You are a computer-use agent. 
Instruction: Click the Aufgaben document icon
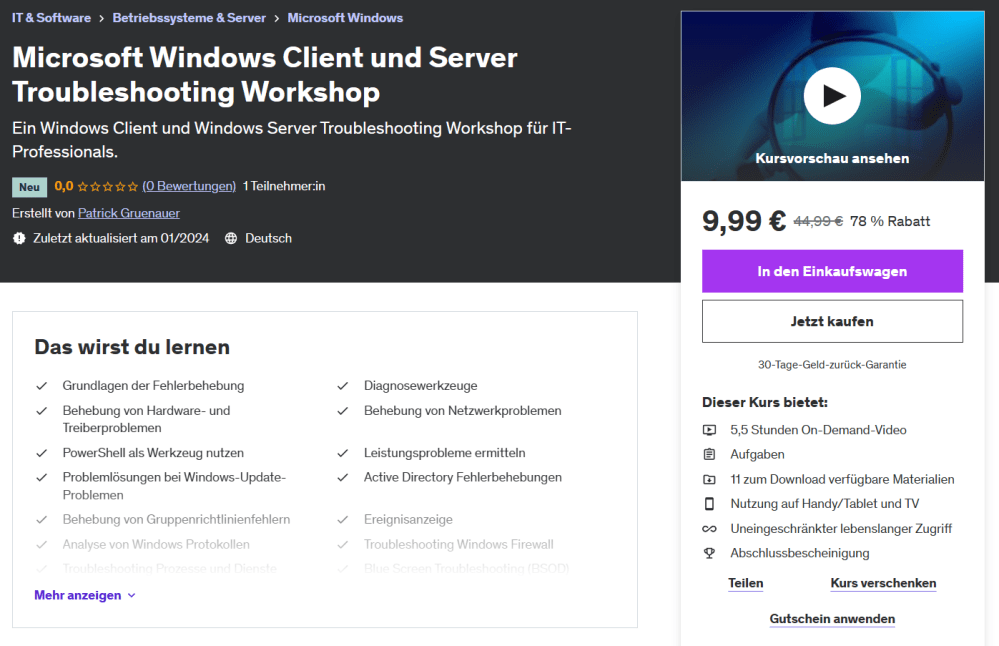(x=709, y=455)
